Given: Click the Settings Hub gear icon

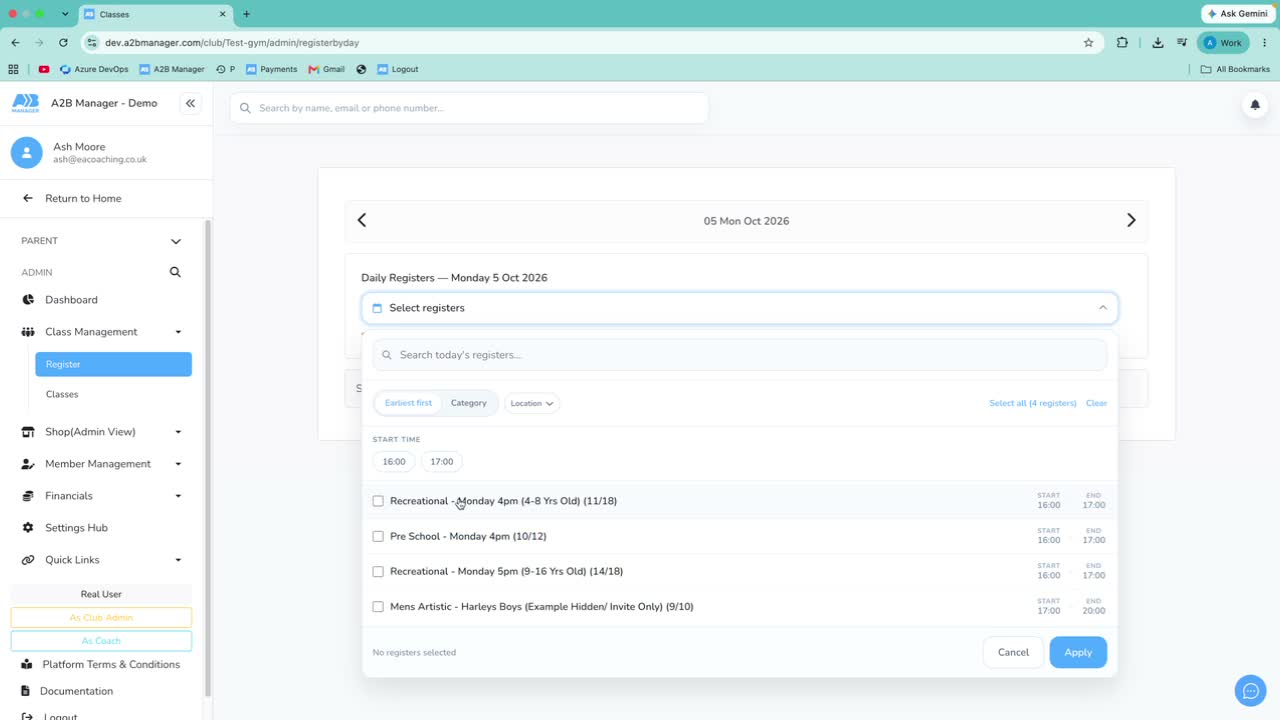Looking at the screenshot, I should coord(28,528).
